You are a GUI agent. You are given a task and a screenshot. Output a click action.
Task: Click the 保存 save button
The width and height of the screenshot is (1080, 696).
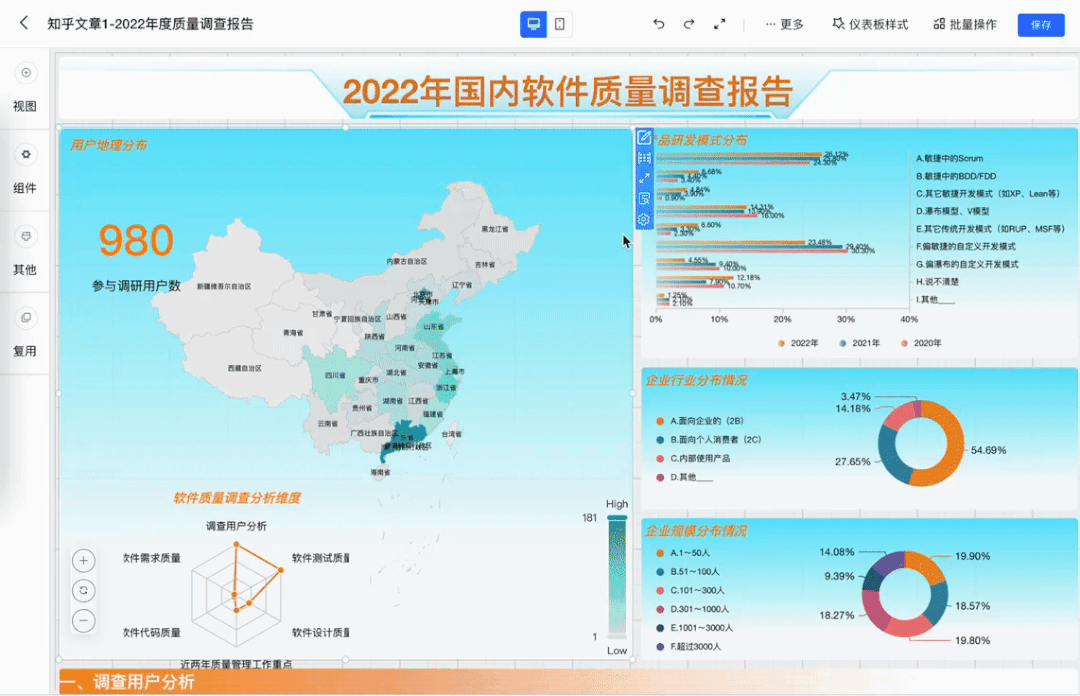[1041, 24]
